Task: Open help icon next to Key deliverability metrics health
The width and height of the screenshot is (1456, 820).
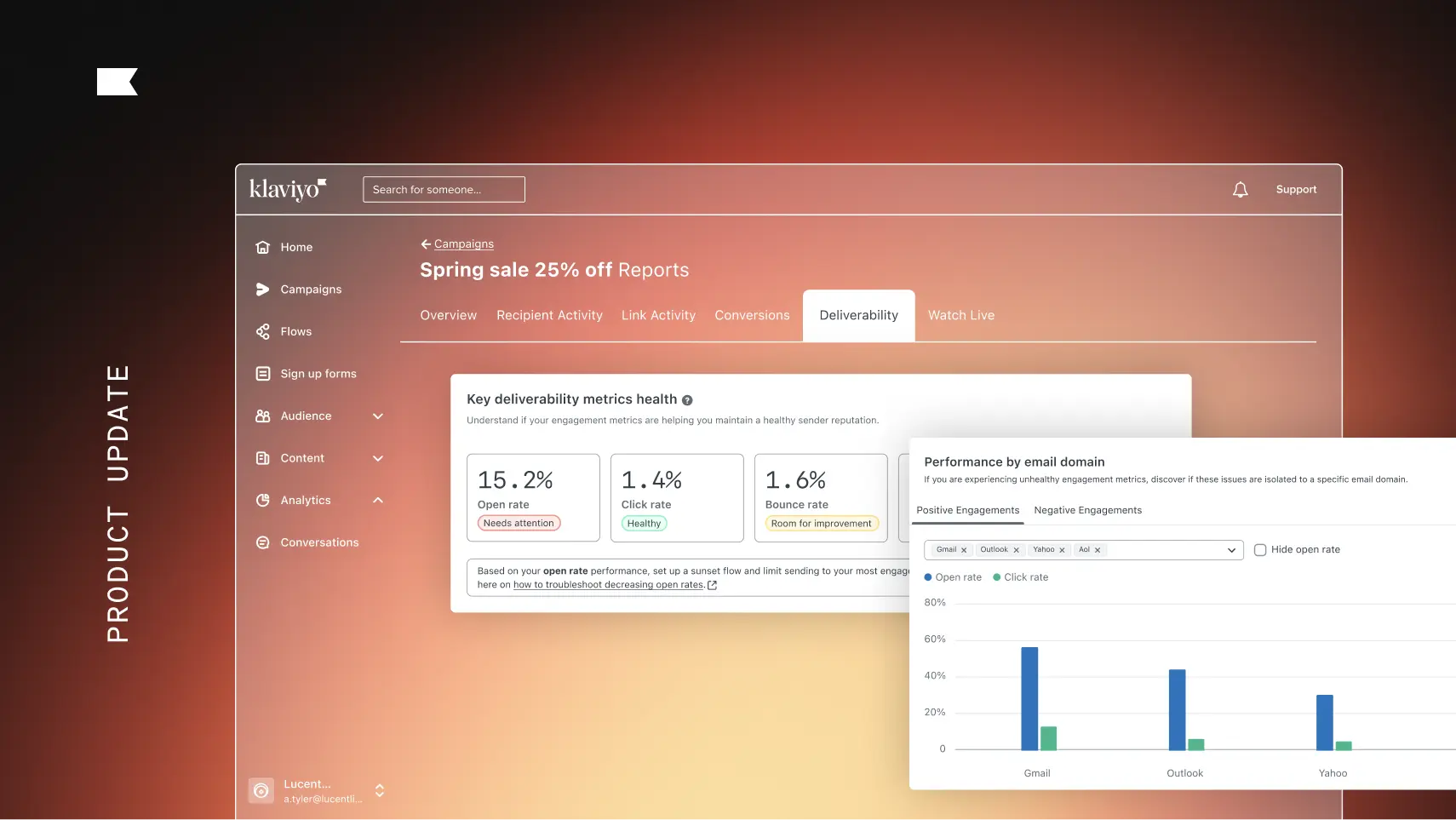Action: (x=687, y=400)
